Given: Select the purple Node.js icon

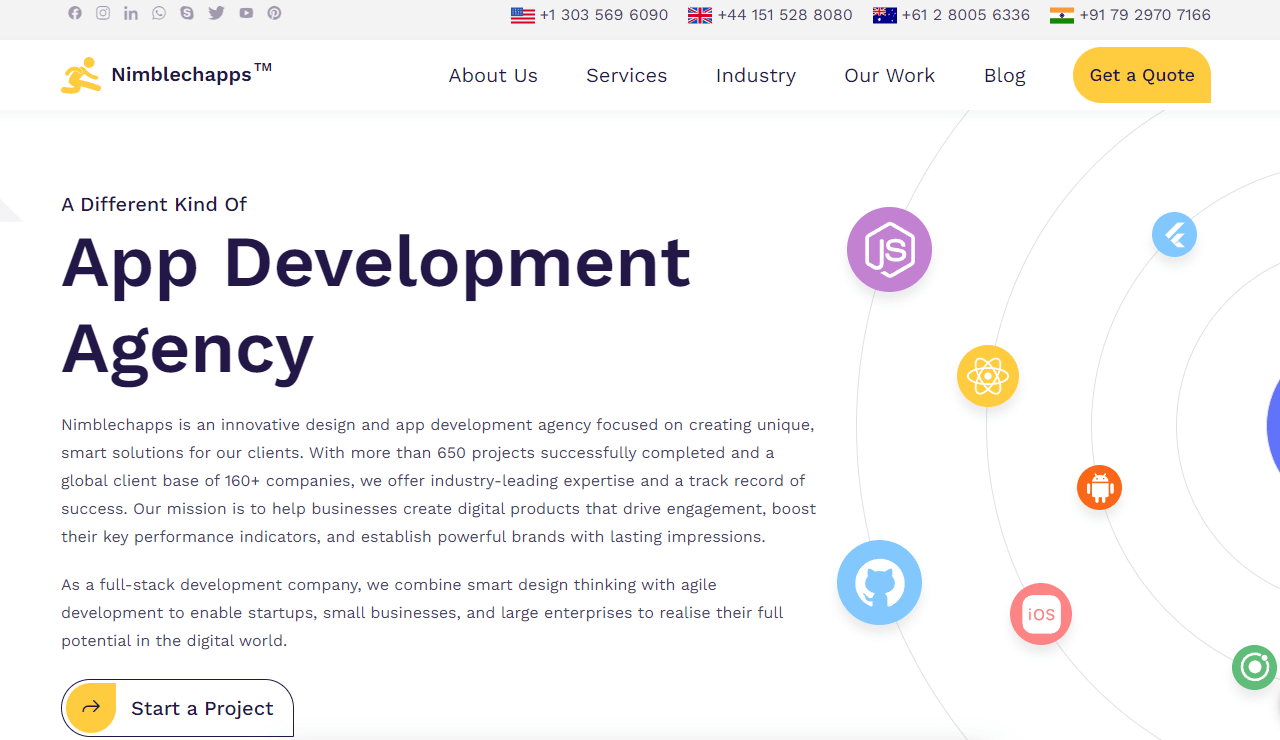Looking at the screenshot, I should tap(889, 249).
